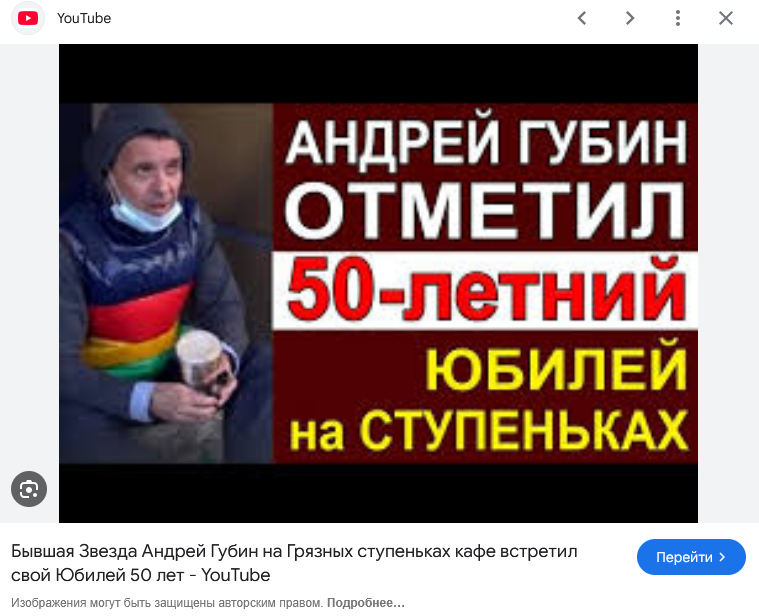Viewport: 759px width, 616px height.
Task: Click the copyright notice text Изображения могут быть защищены
Action: click(167, 603)
